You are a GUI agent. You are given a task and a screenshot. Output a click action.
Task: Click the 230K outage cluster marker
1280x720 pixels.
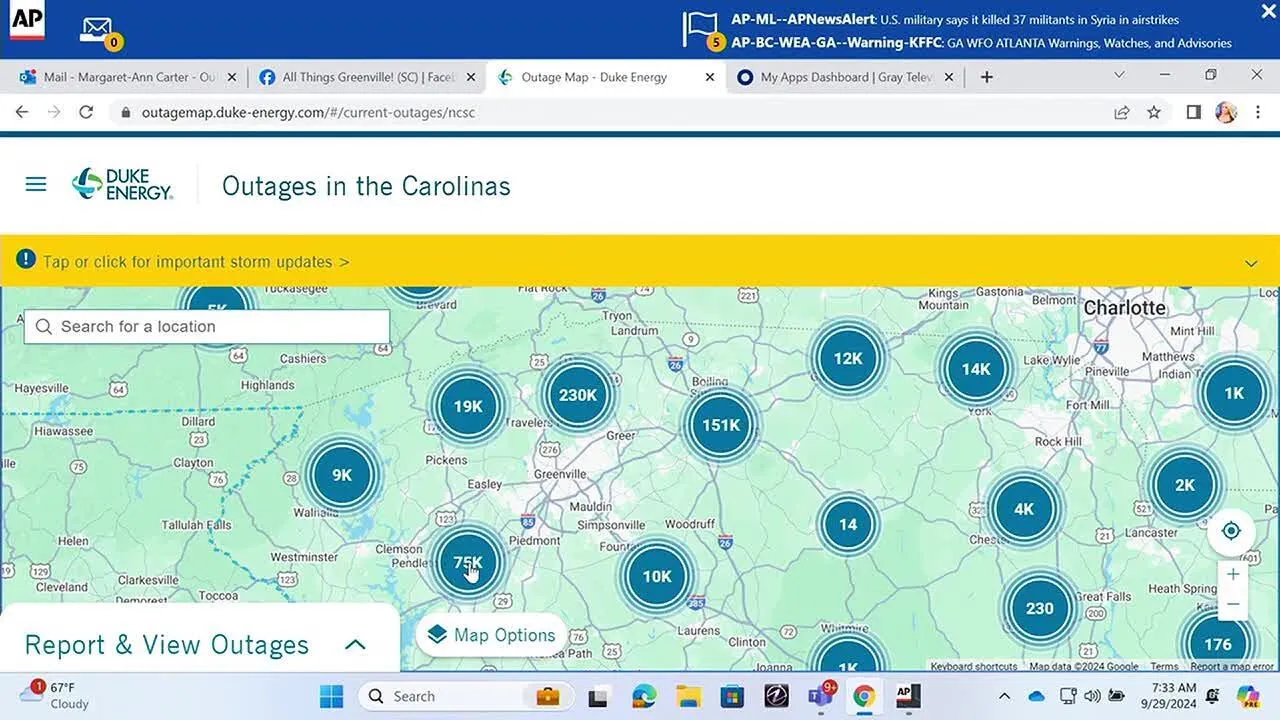(x=578, y=395)
